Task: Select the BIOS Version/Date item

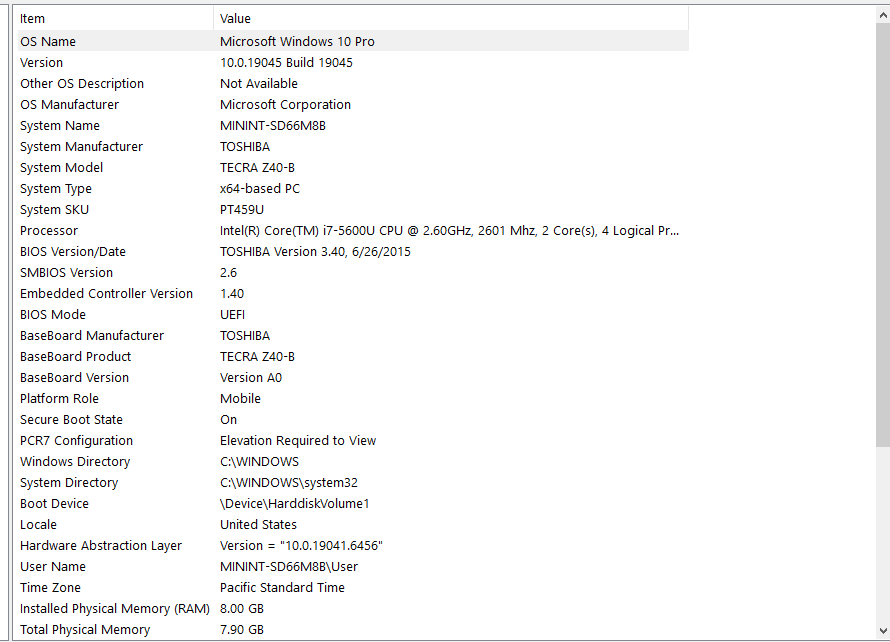Action: click(73, 251)
